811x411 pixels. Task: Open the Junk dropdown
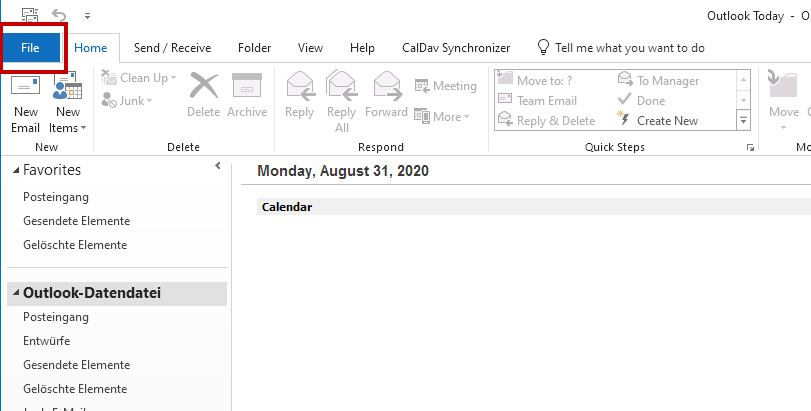127,101
